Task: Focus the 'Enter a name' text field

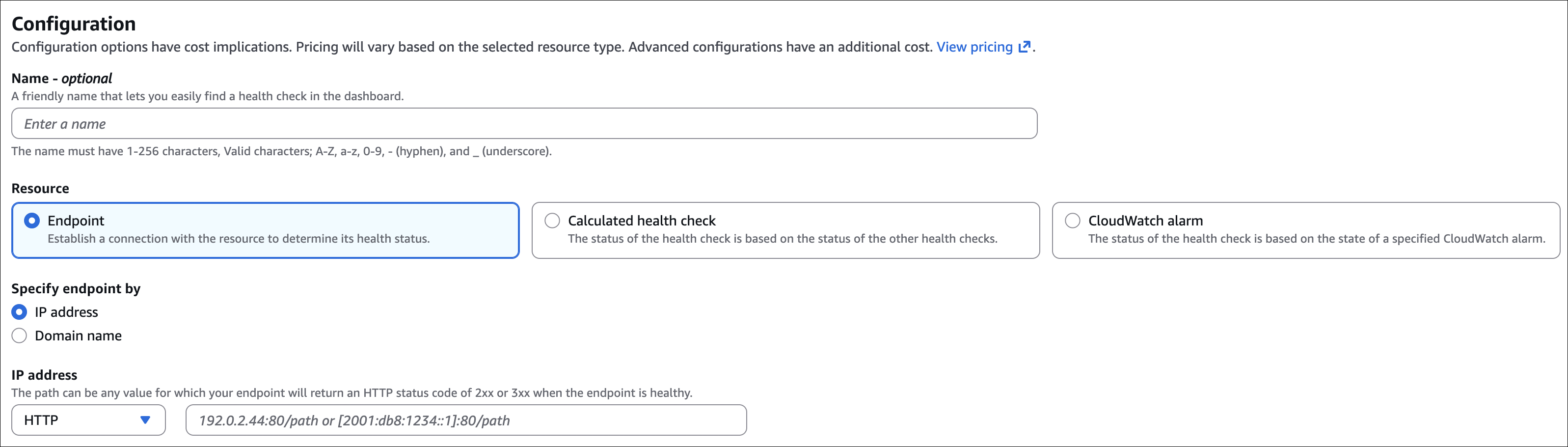Action: coord(523,124)
